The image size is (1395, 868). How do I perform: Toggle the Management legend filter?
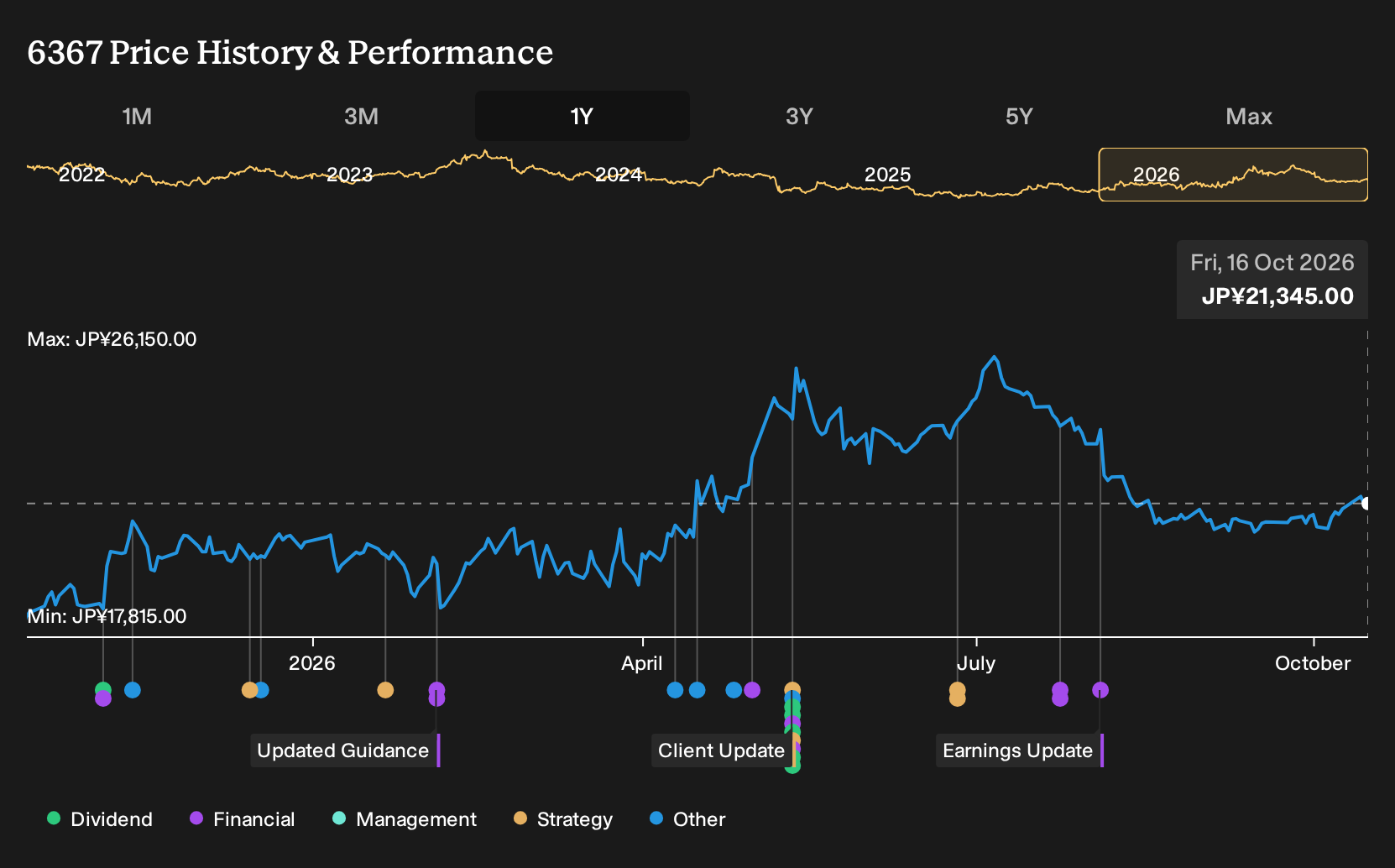click(405, 819)
